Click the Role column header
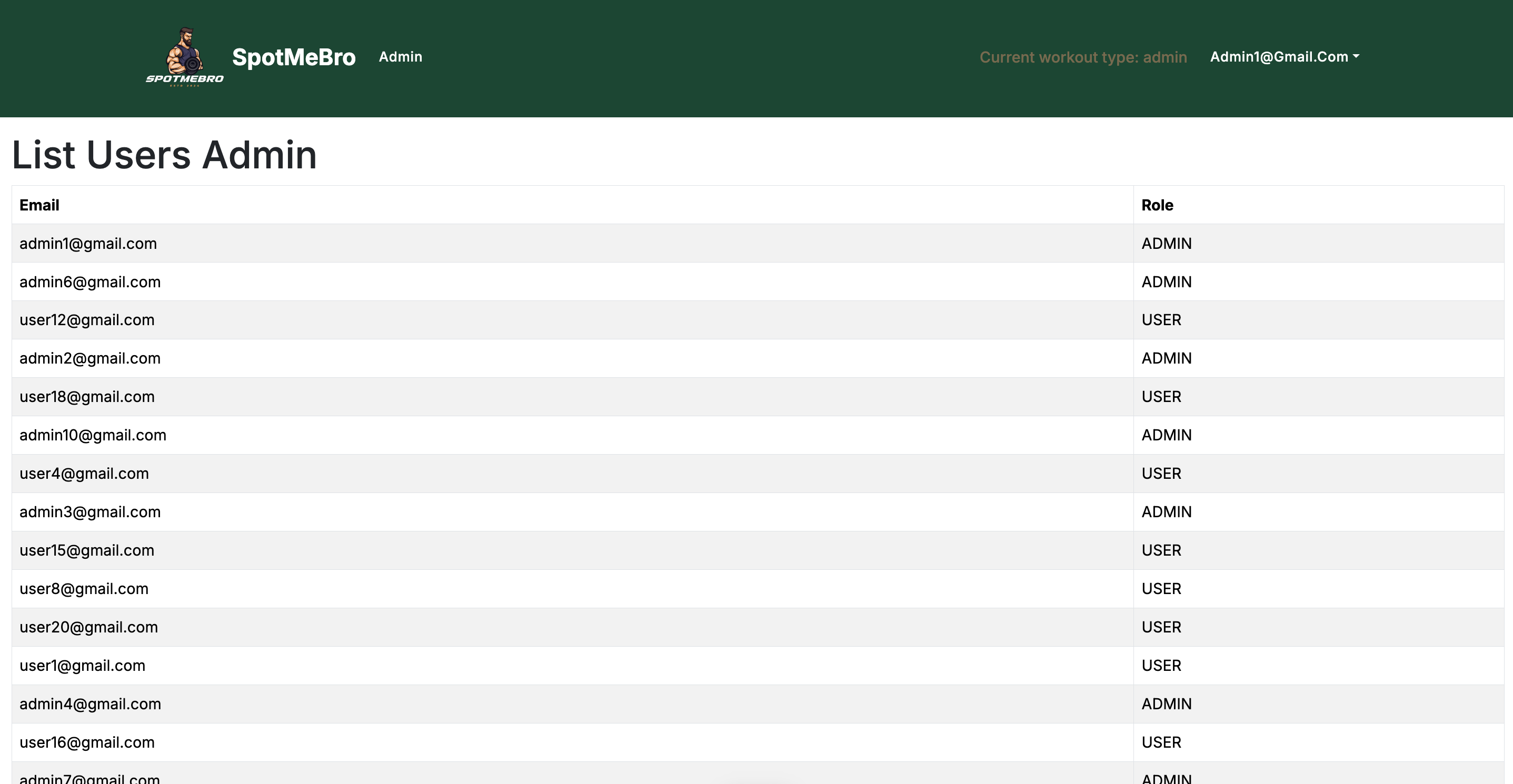1513x784 pixels. coord(1157,205)
